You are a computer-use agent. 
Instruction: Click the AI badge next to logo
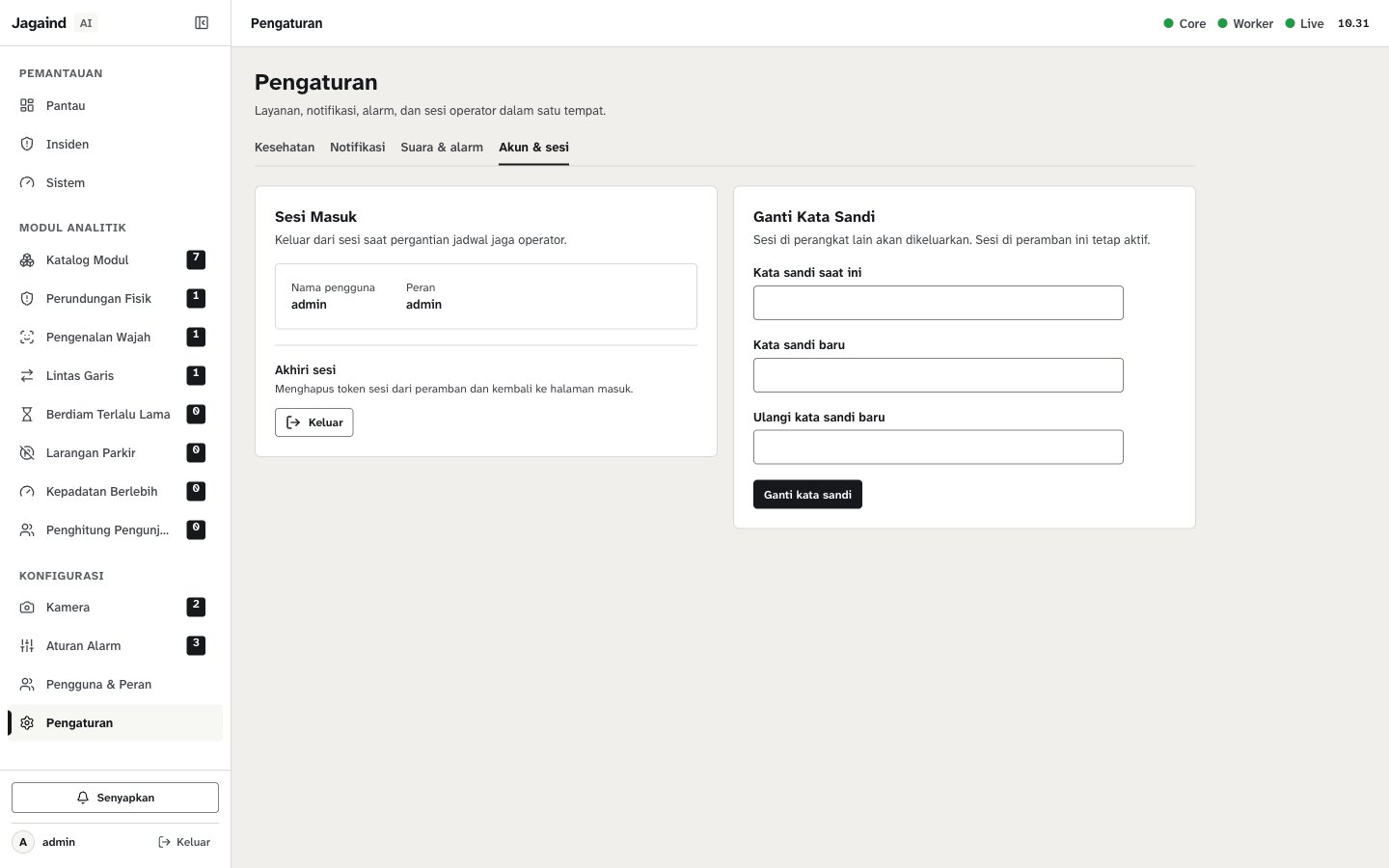[x=86, y=23]
